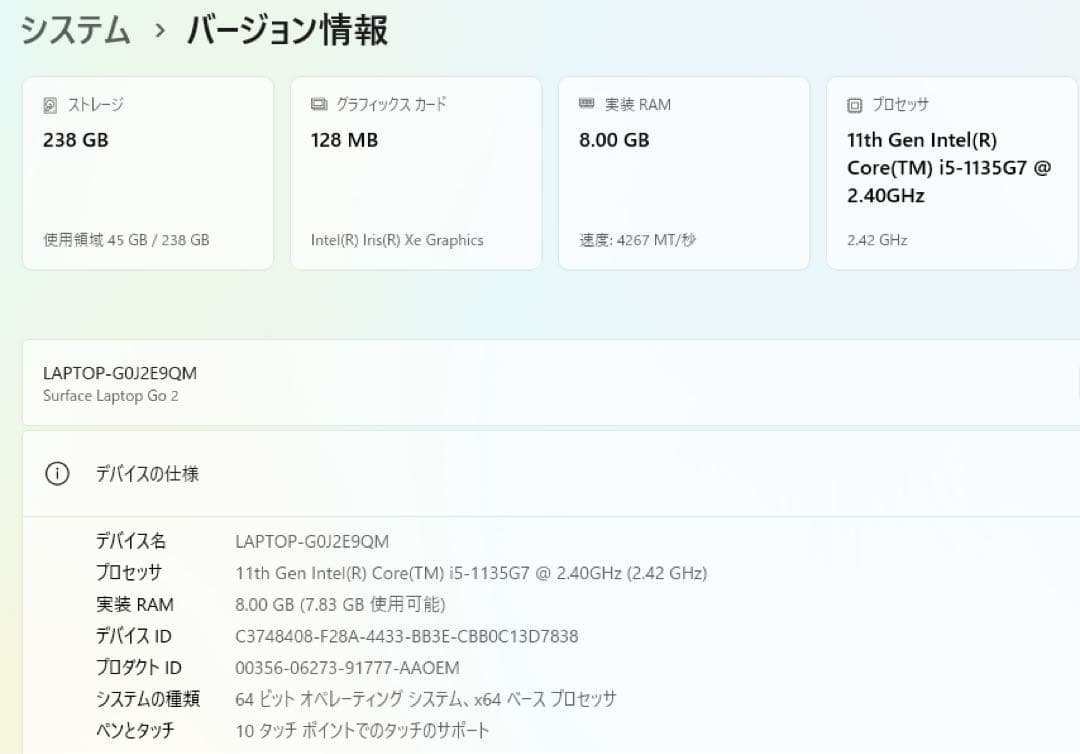Click the グラフィックス カード icon
This screenshot has width=1080, height=754.
coord(318,104)
